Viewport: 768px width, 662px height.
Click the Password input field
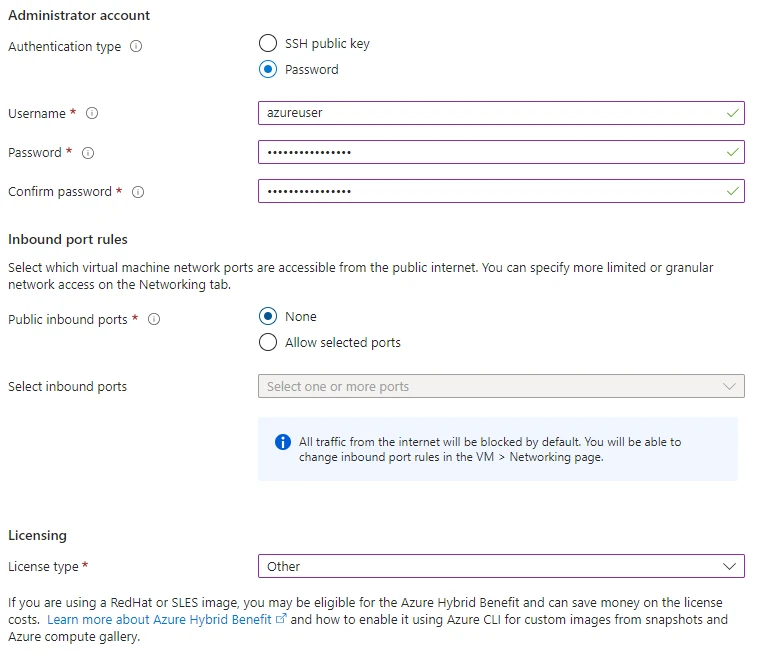coord(490,152)
